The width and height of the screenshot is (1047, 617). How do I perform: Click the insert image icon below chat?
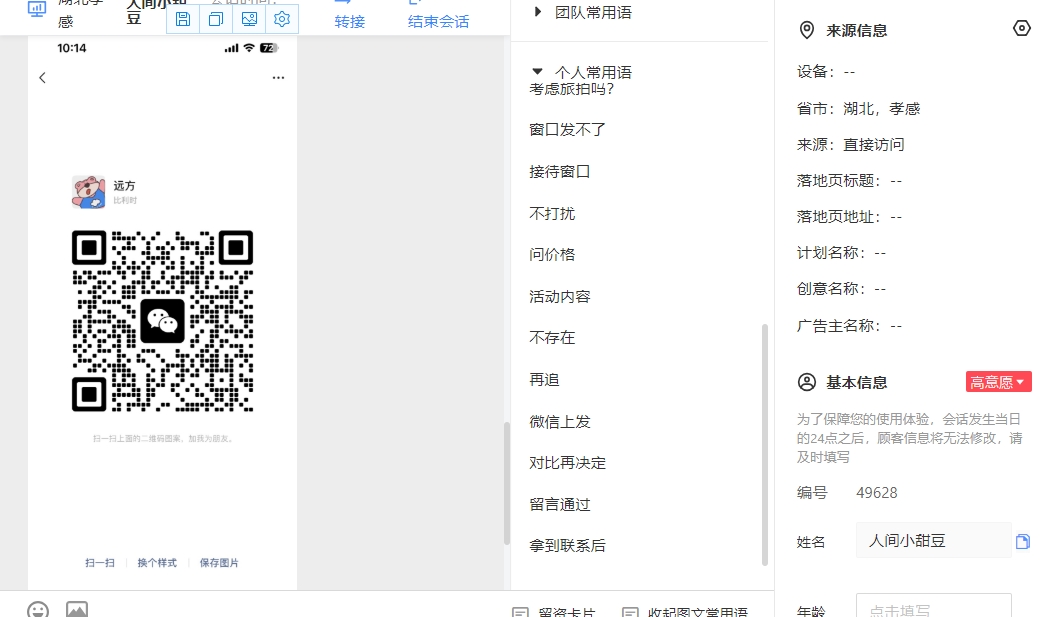click(77, 610)
